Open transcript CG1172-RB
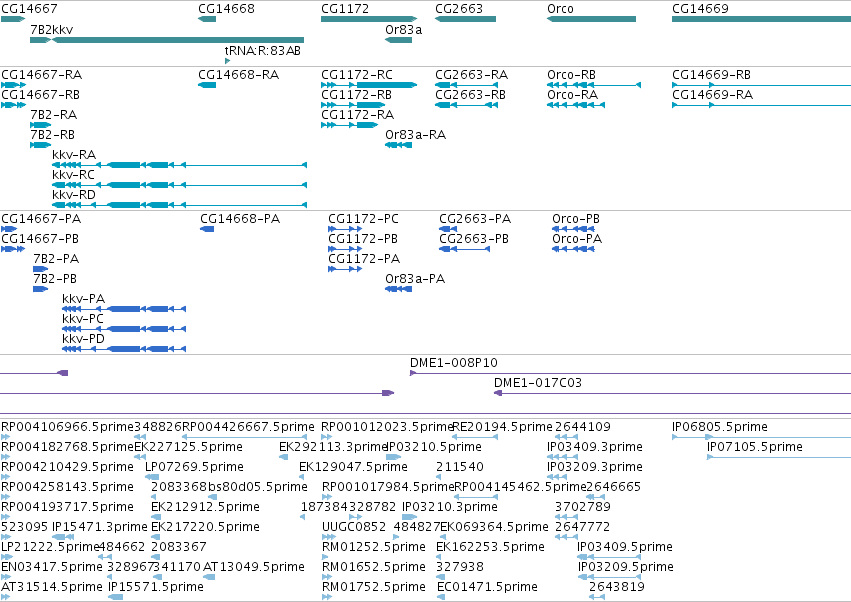 pos(357,94)
